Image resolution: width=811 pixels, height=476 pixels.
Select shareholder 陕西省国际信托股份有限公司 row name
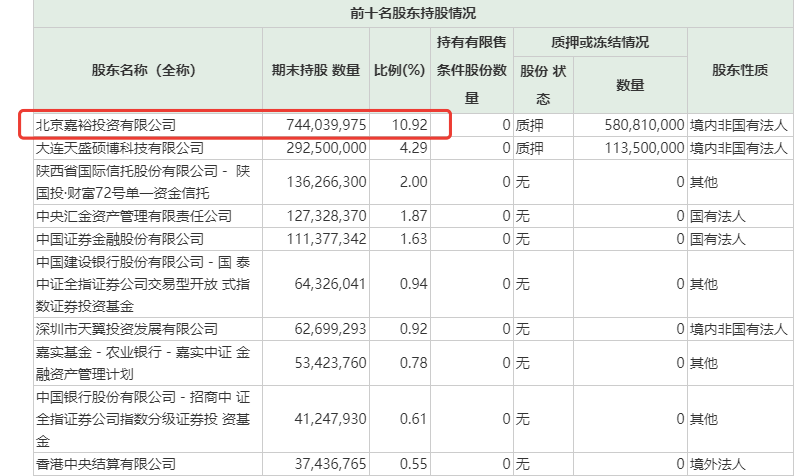tap(143, 182)
